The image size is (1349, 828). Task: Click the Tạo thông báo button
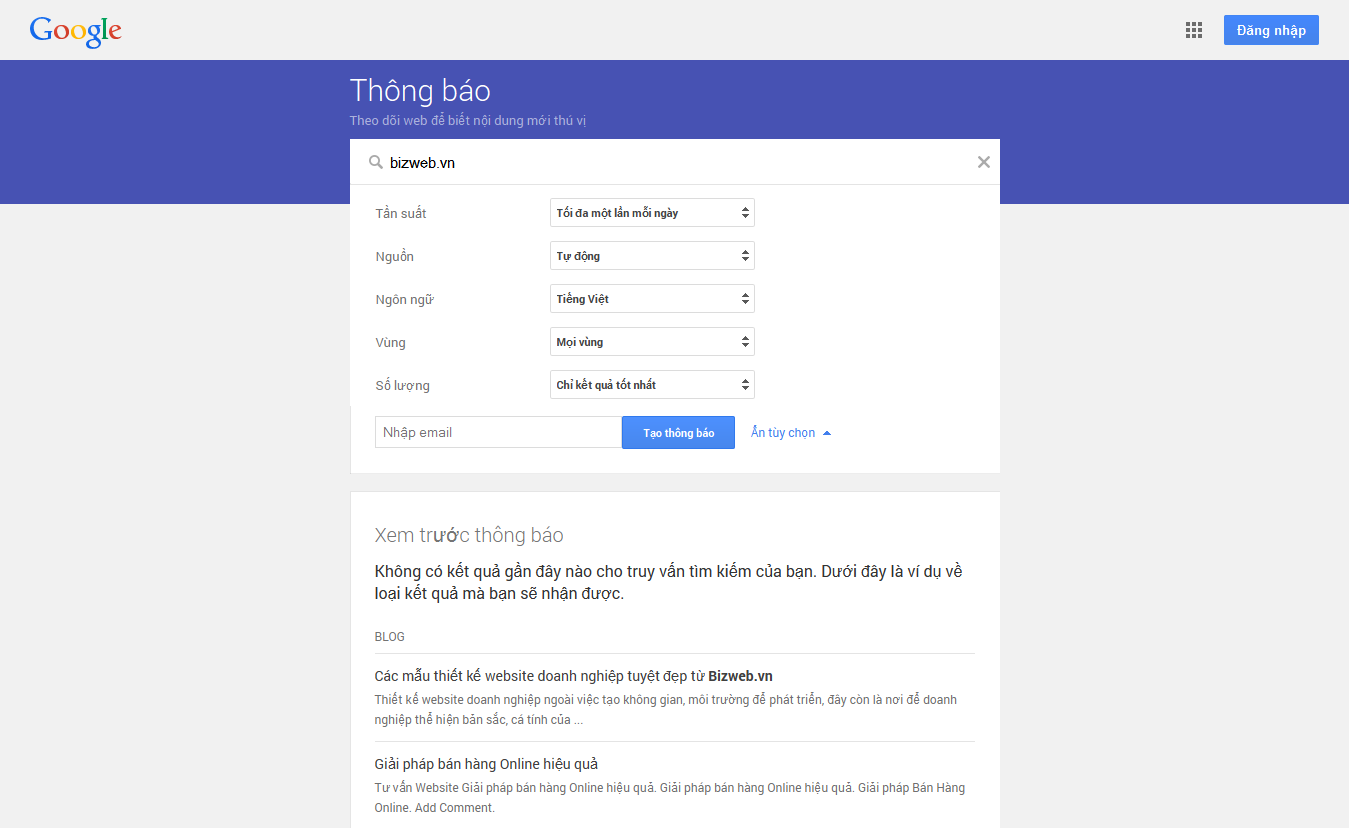coord(678,432)
